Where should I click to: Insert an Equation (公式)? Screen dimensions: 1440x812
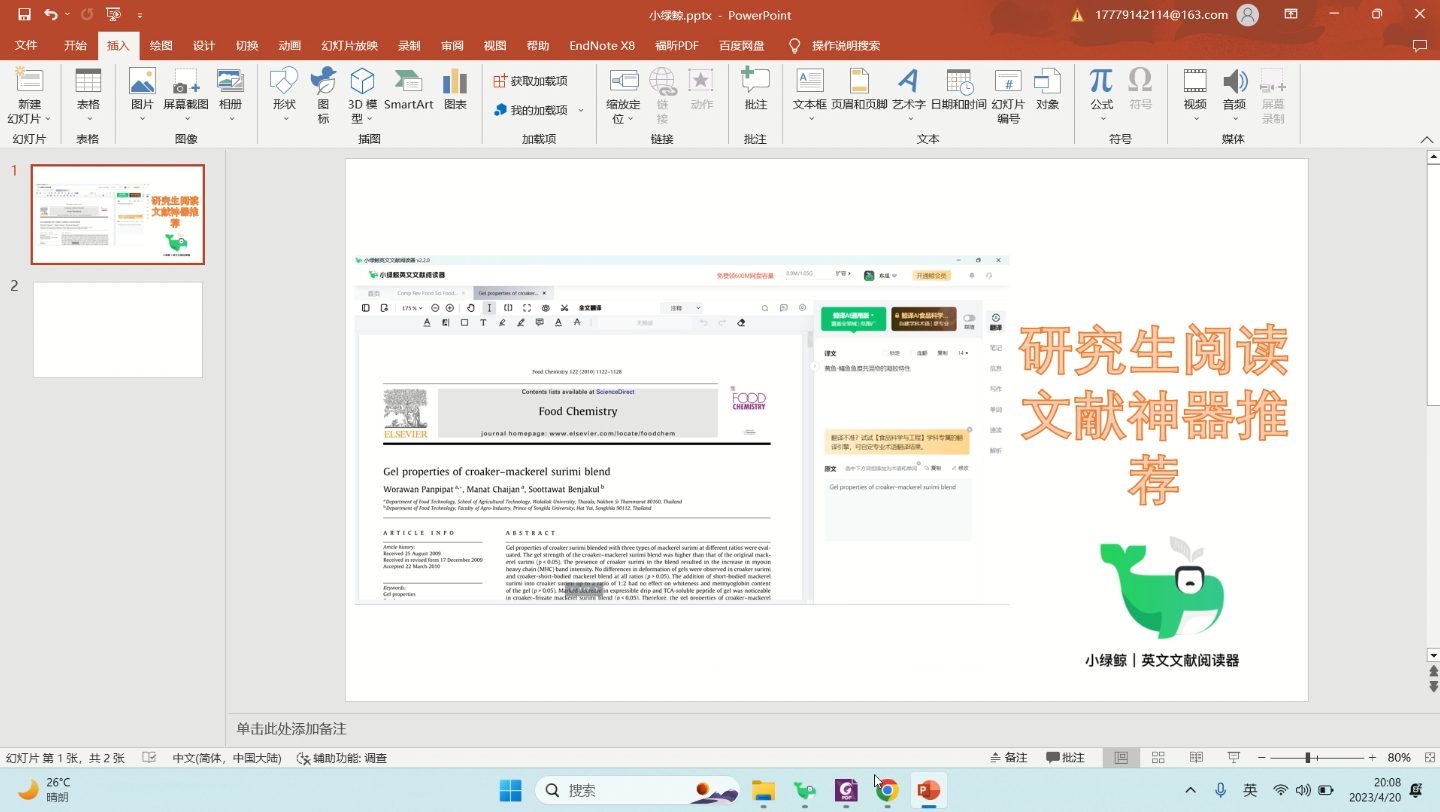click(x=1101, y=96)
